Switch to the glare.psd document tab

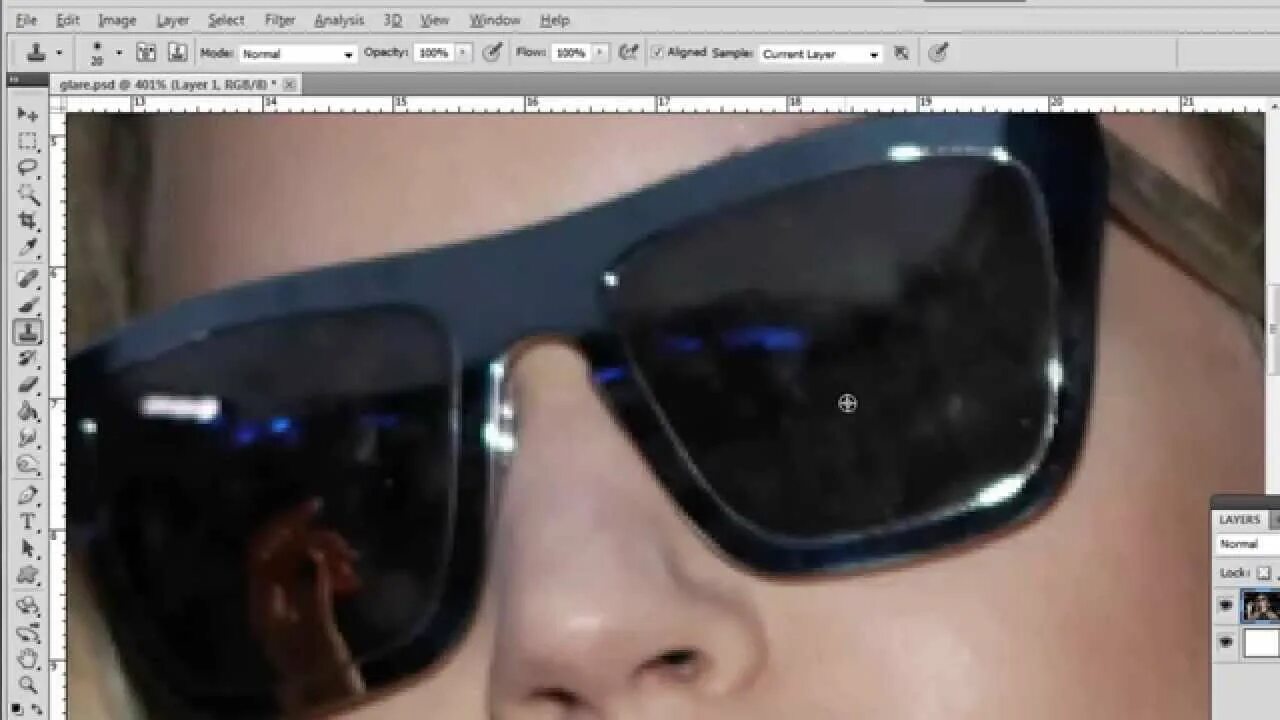(168, 85)
